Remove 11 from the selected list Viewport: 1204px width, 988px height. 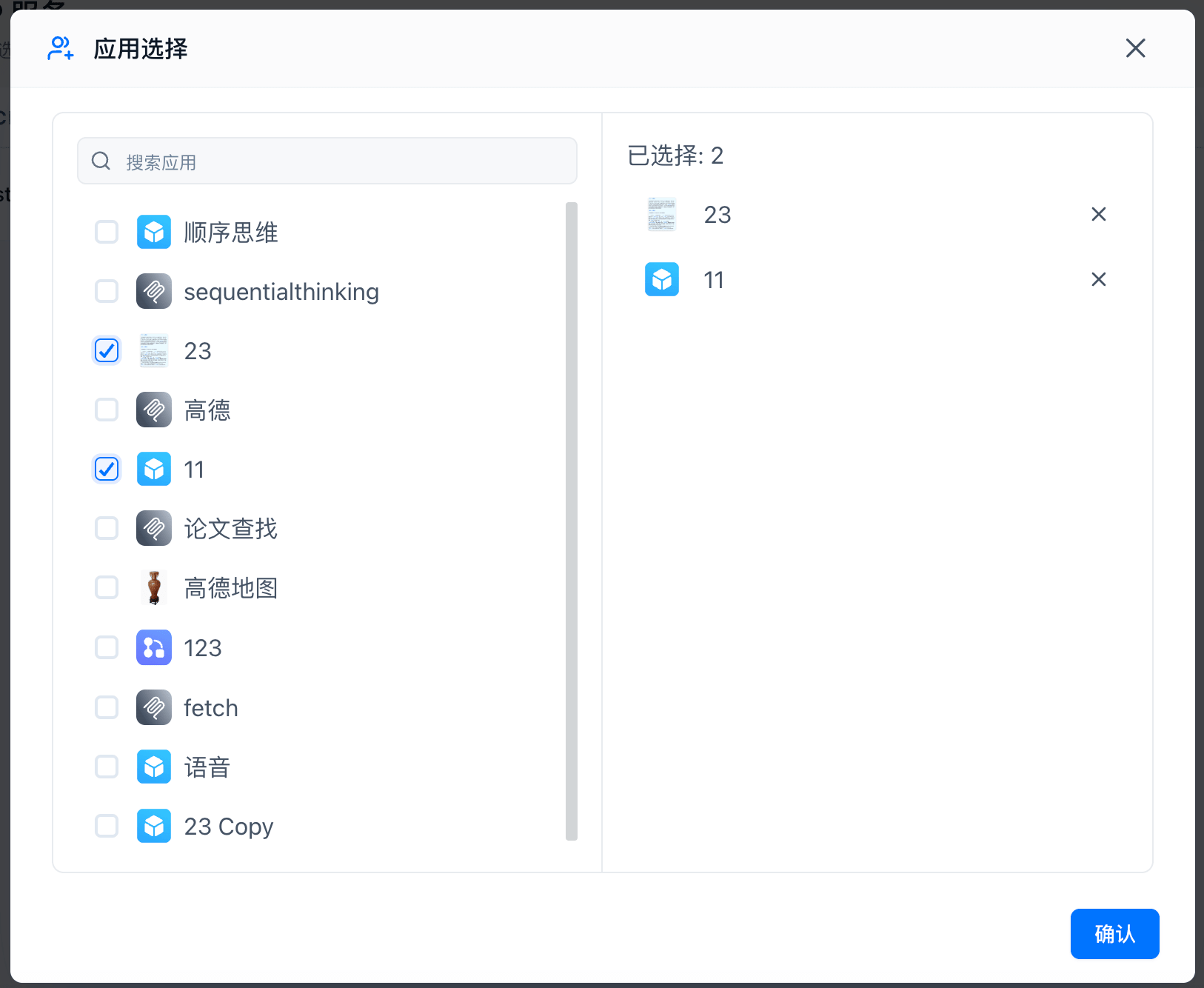(x=1098, y=279)
